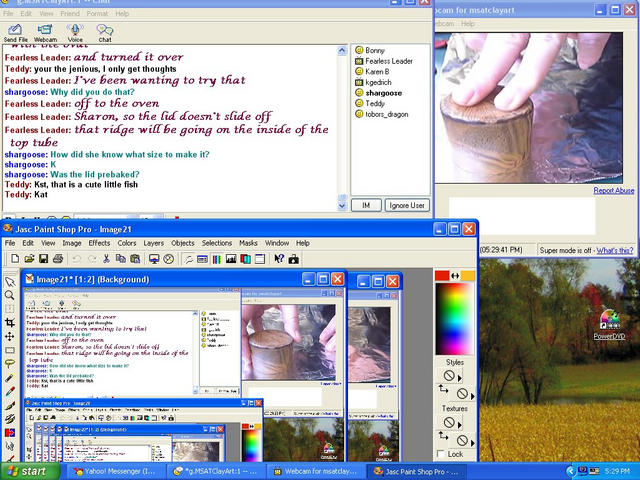This screenshot has height=480, width=640.
Task: Open the Colors menu
Action: [127, 243]
